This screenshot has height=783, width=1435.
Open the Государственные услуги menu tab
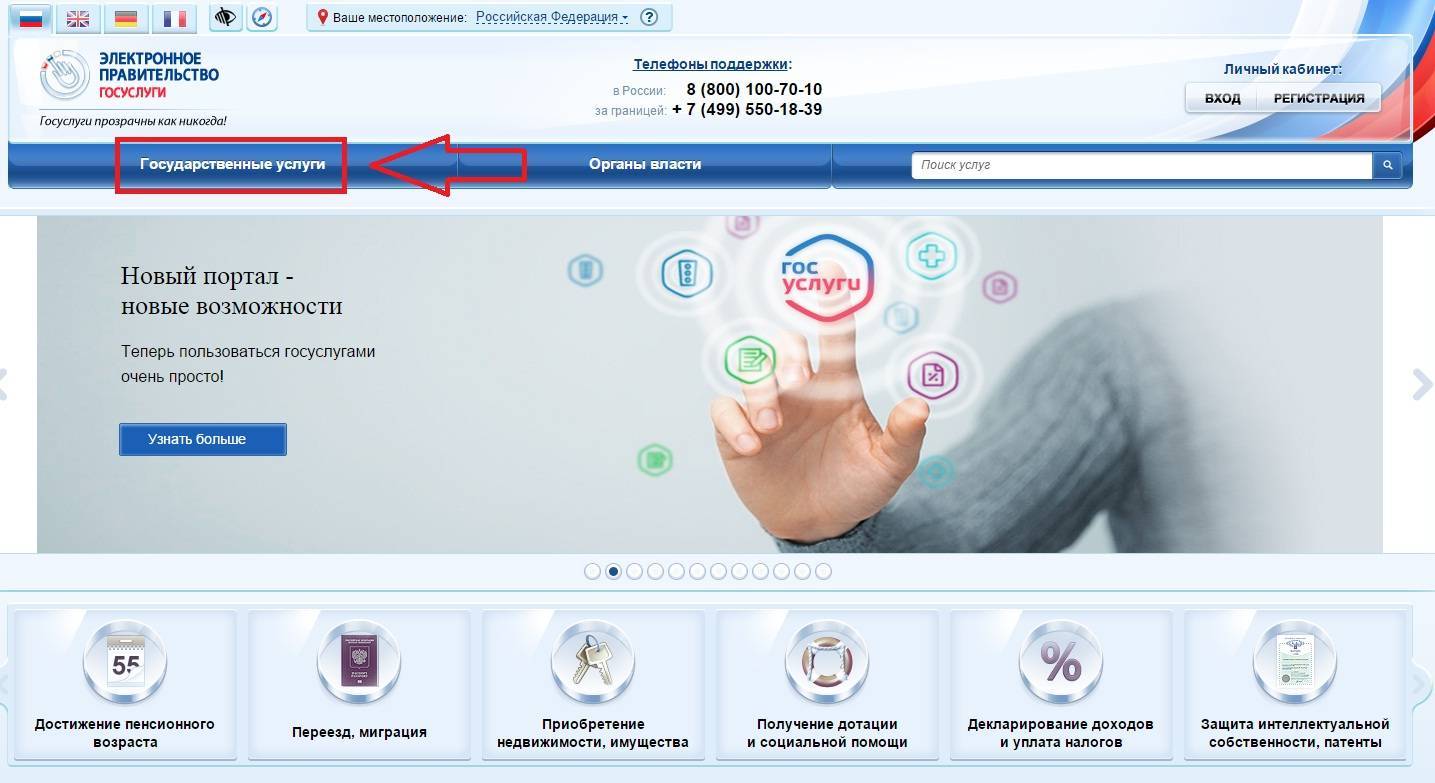pyautogui.click(x=232, y=164)
